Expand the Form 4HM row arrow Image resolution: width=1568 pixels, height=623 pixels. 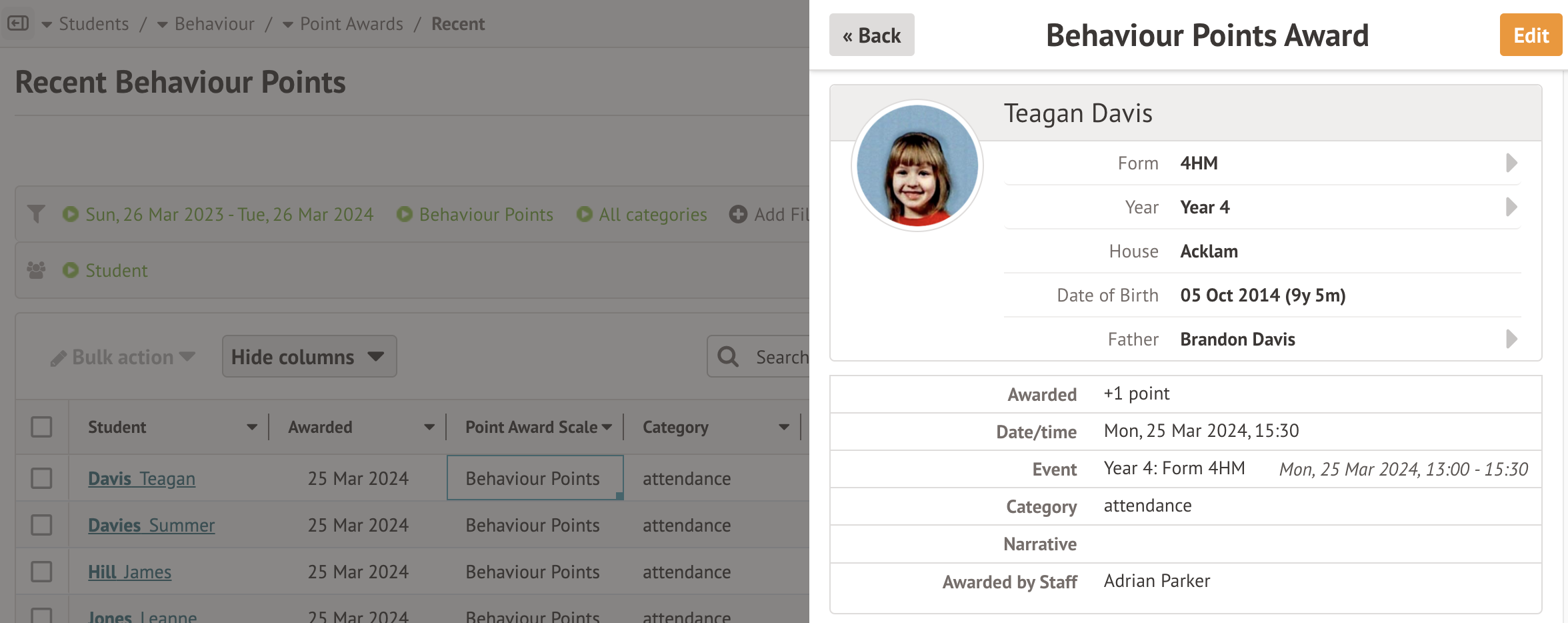(1511, 163)
